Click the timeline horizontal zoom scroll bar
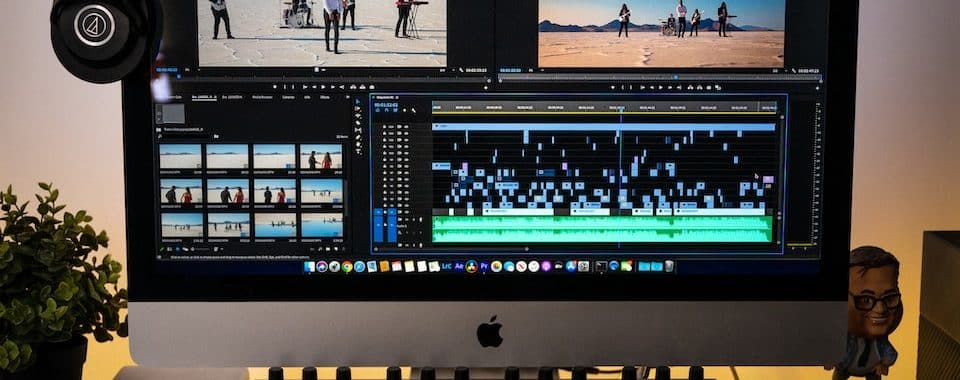Viewport: 960px width, 380px height. click(x=451, y=248)
